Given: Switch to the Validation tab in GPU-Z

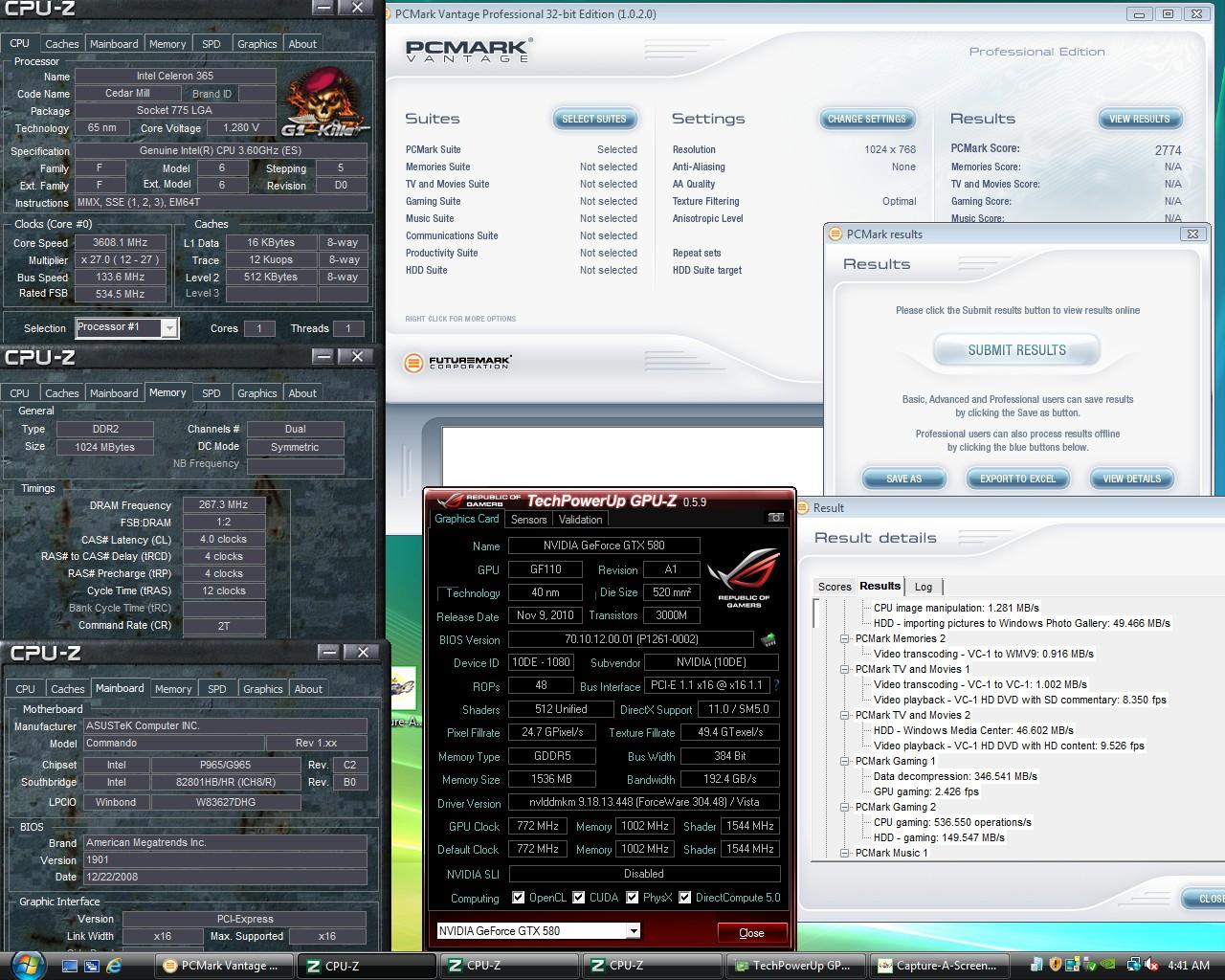Looking at the screenshot, I should (x=581, y=520).
